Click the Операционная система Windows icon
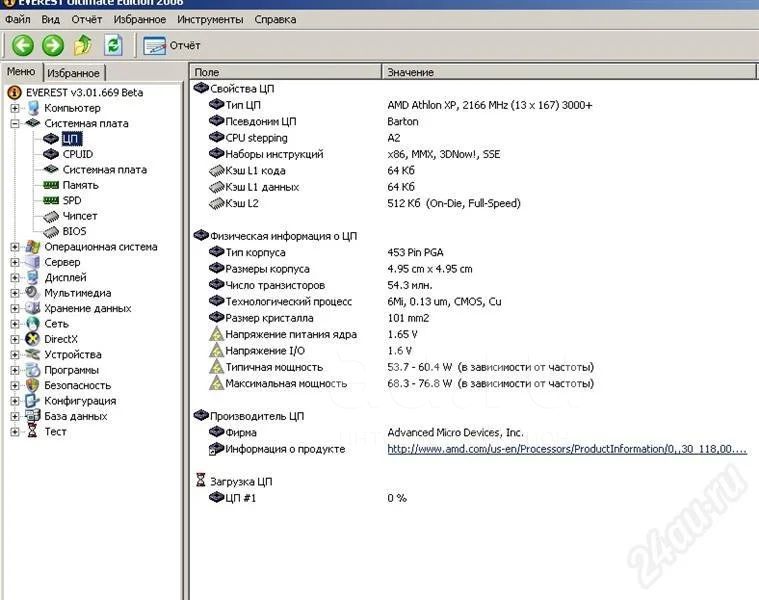The width and height of the screenshot is (759, 600). pos(33,247)
